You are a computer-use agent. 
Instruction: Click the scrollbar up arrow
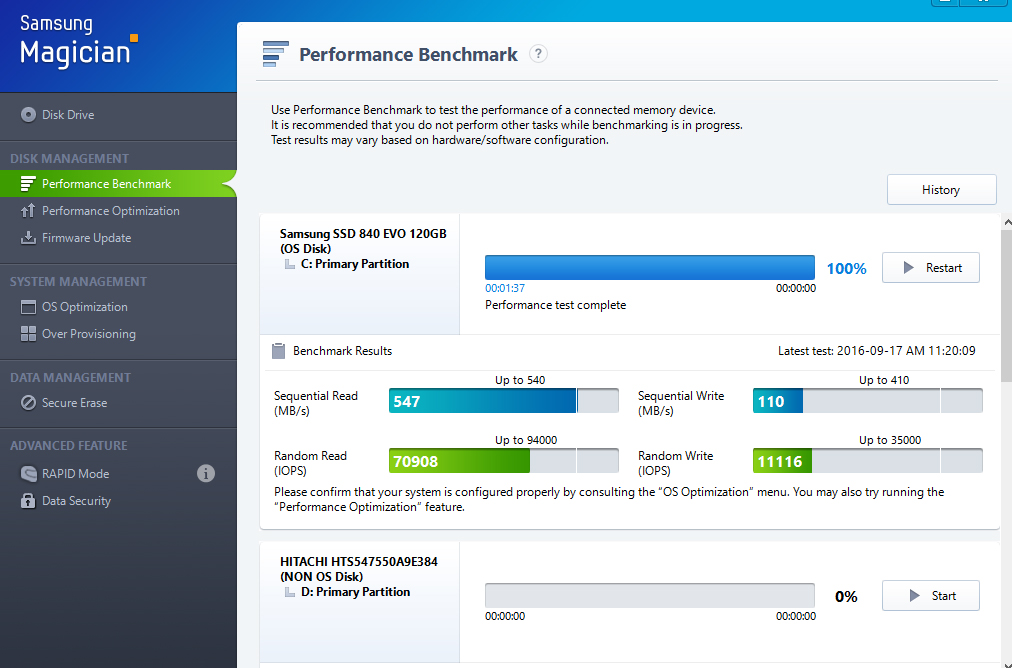[1007, 222]
